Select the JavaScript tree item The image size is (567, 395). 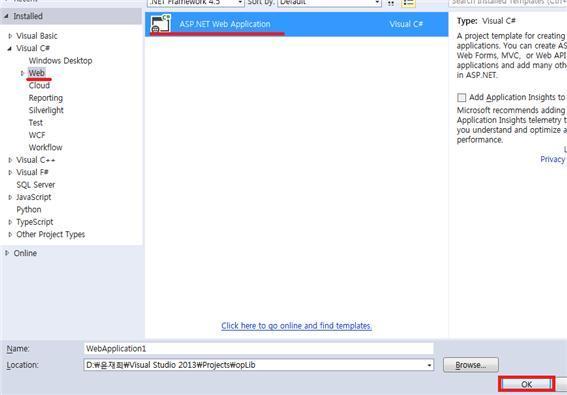(34, 197)
